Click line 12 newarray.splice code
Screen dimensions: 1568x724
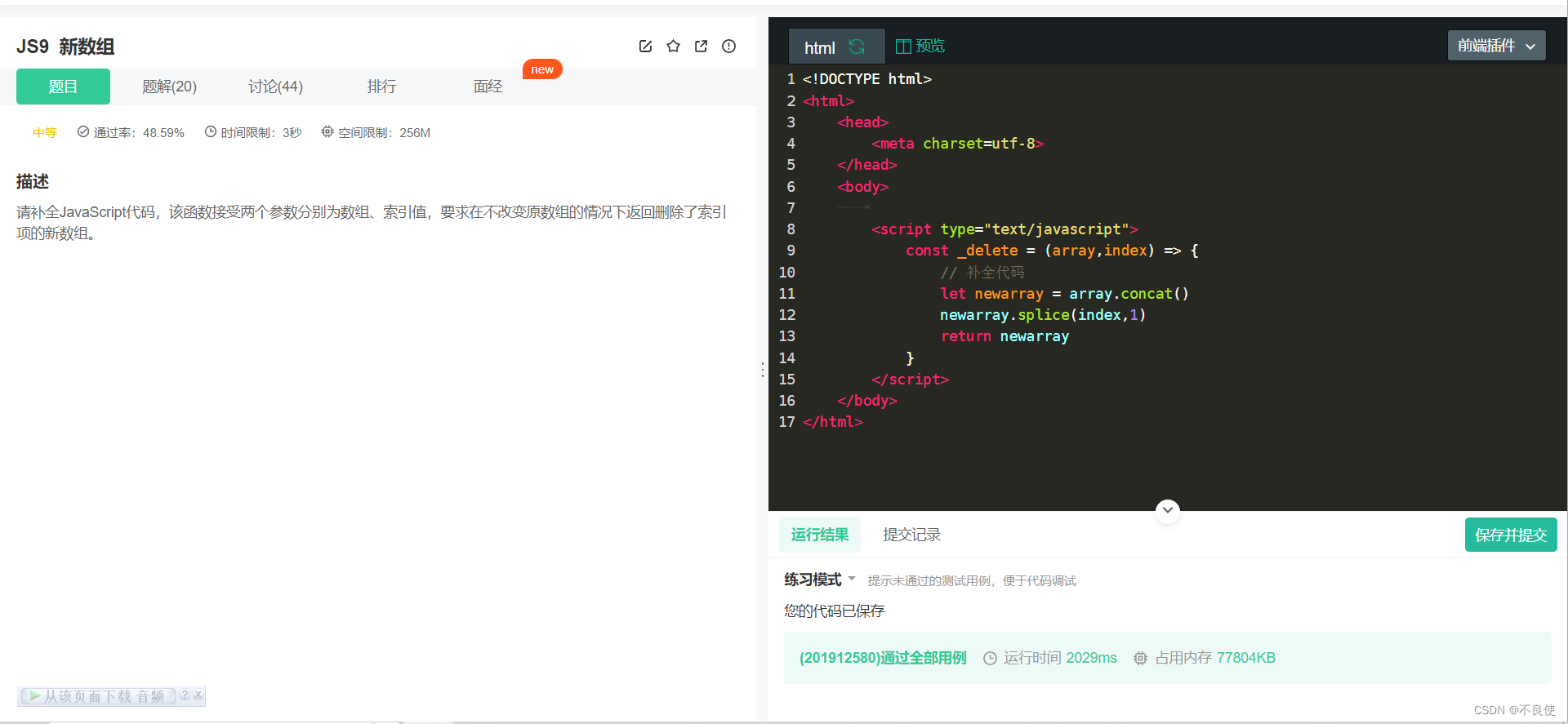pos(1043,314)
